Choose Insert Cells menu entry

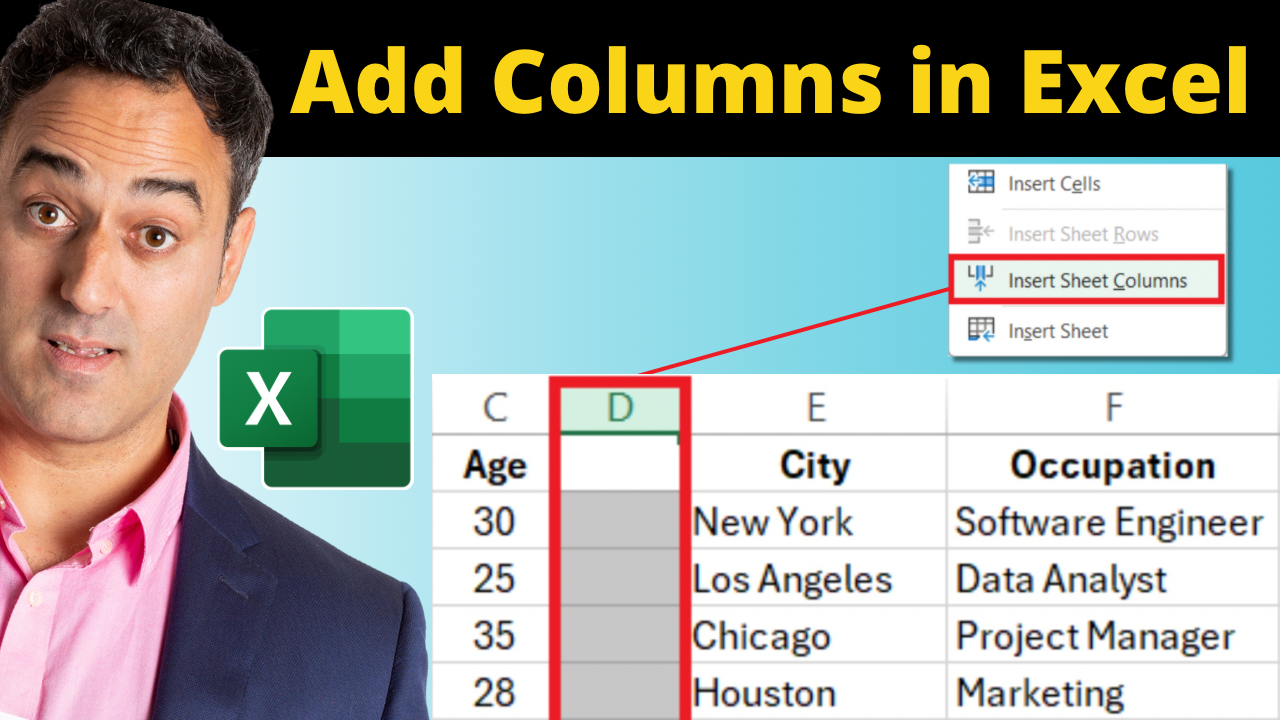(x=1087, y=184)
